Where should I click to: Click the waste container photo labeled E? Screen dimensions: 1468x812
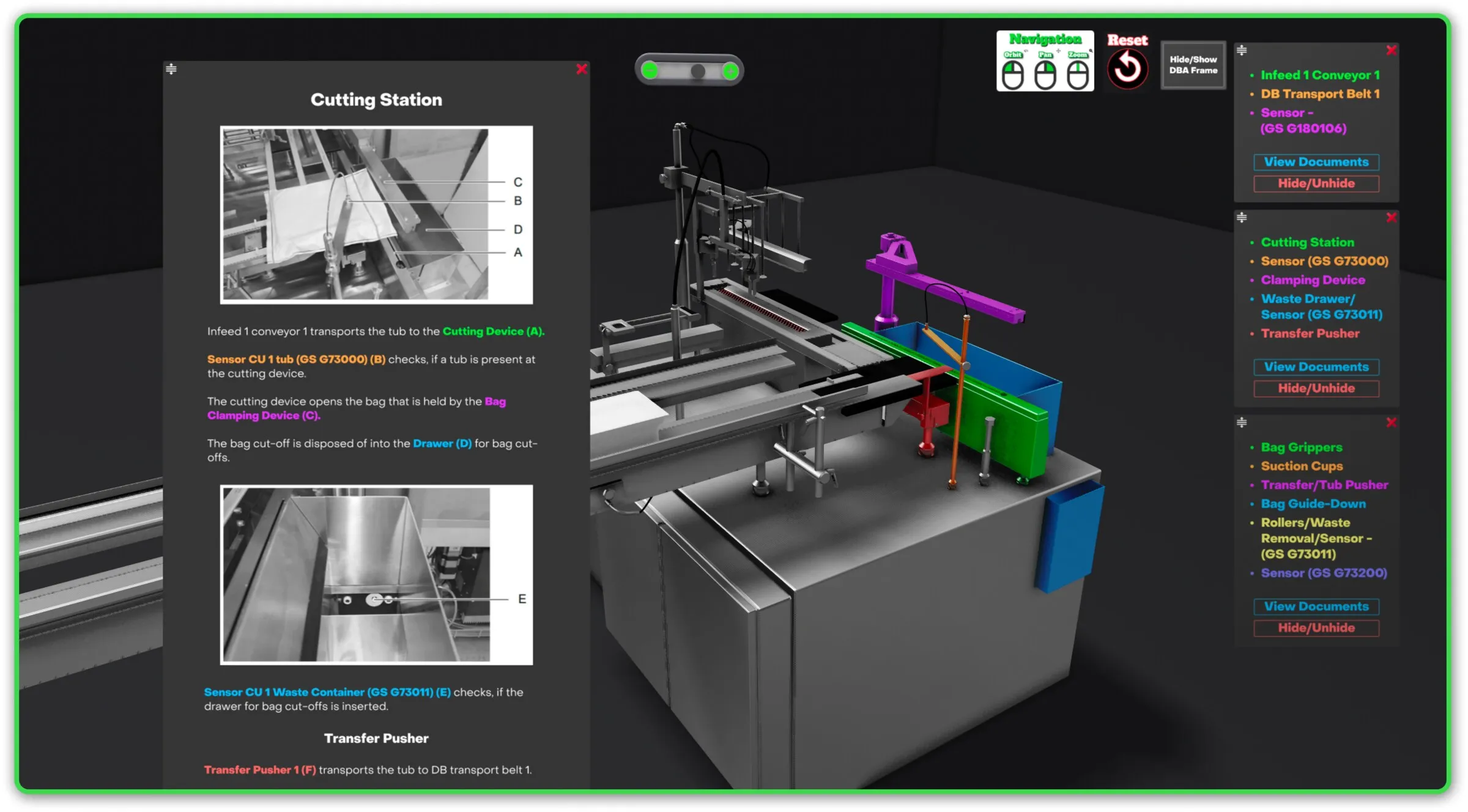(x=376, y=575)
